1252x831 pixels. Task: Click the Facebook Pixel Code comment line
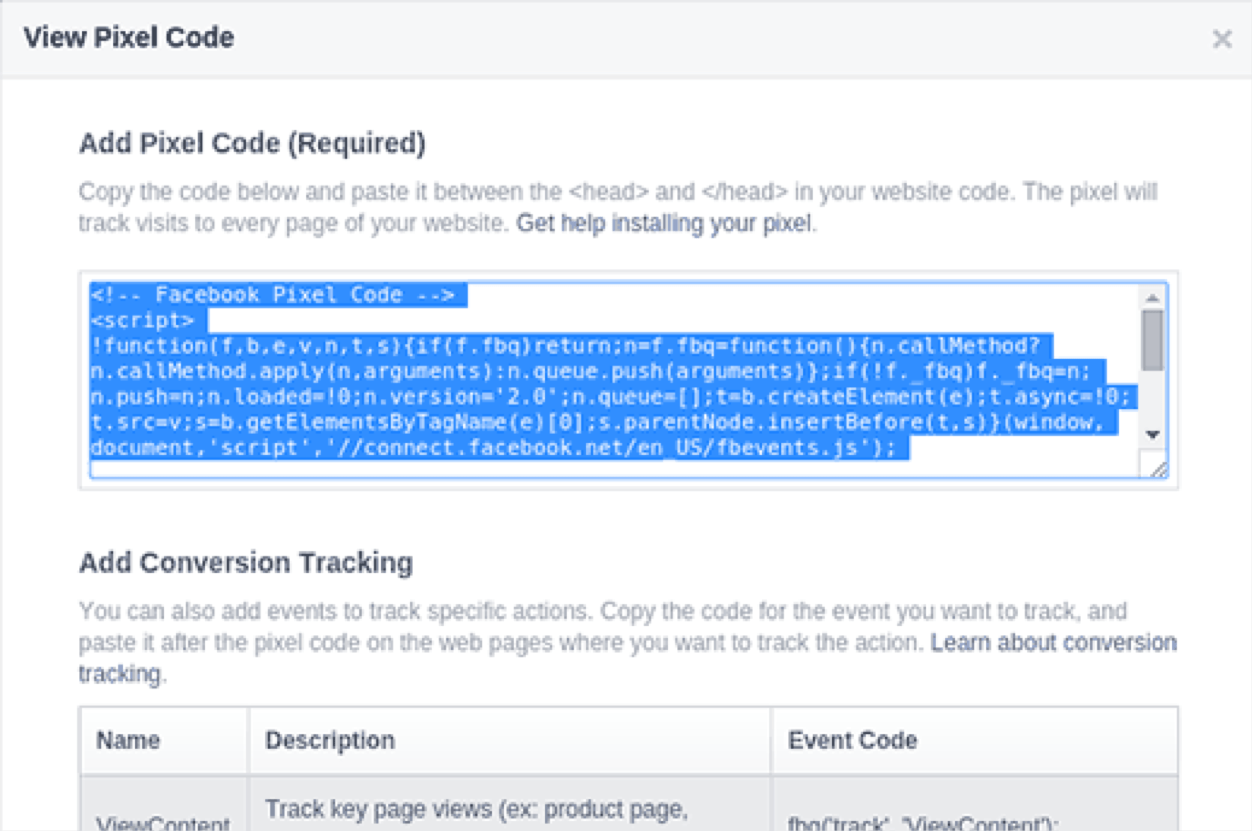click(272, 295)
